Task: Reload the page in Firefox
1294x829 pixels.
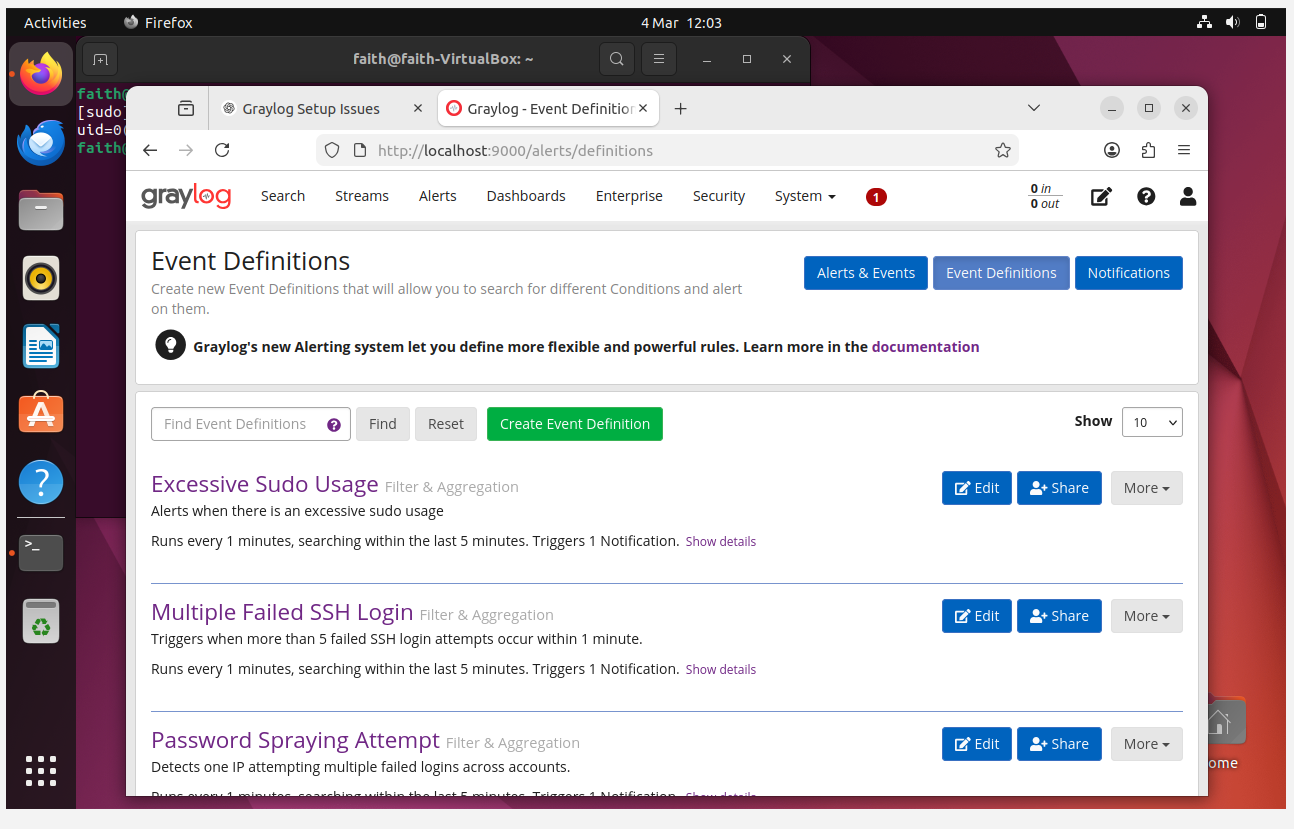Action: tap(222, 150)
